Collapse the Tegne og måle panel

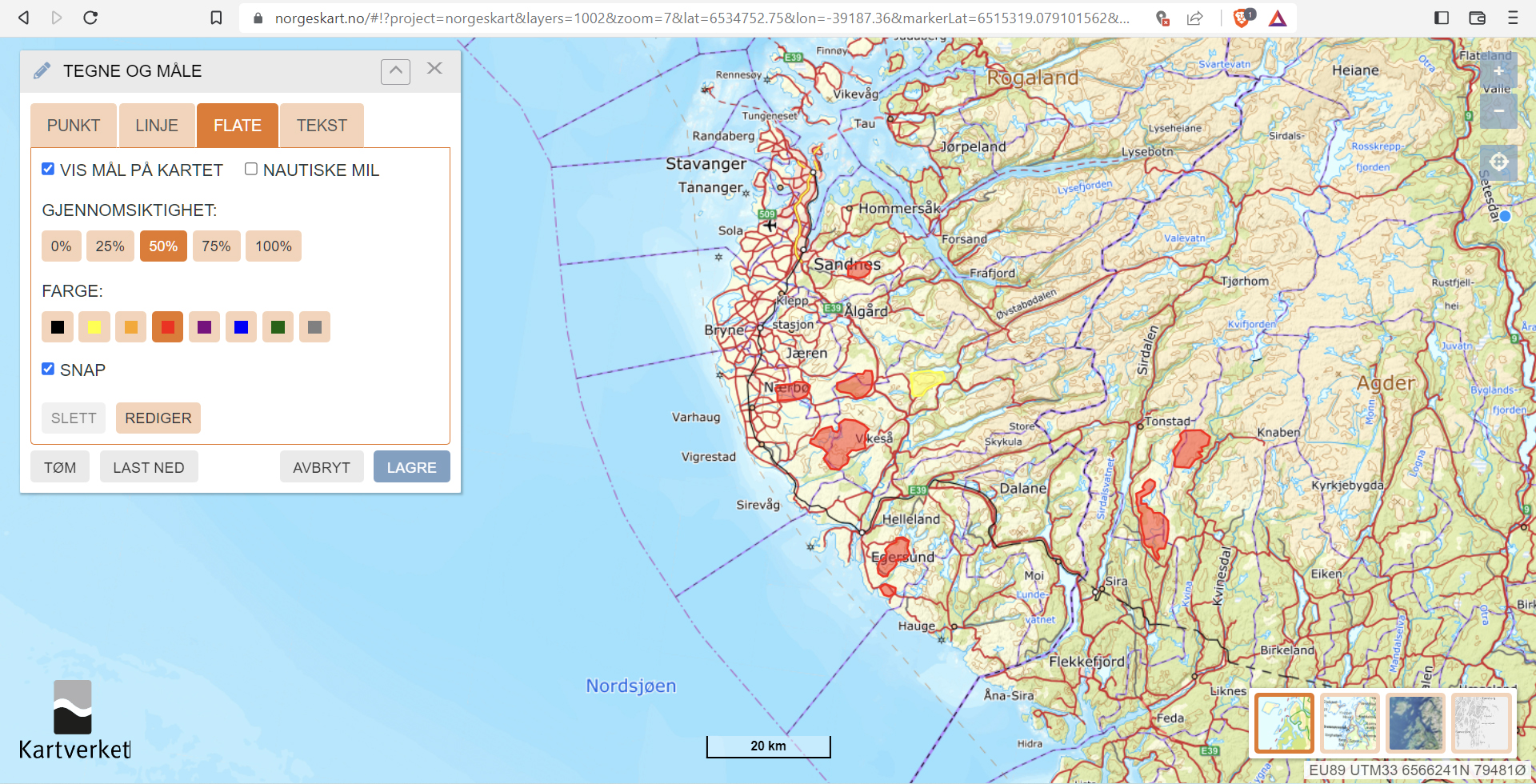[395, 71]
